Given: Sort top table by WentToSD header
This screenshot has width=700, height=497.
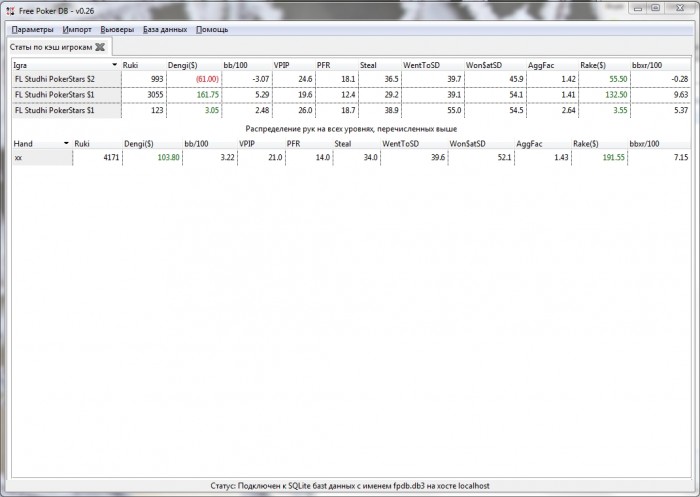Looking at the screenshot, I should pyautogui.click(x=433, y=65).
